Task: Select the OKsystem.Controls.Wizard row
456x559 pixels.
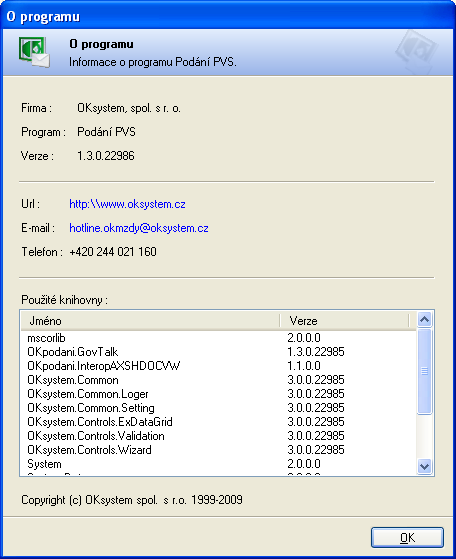Action: pos(218,450)
